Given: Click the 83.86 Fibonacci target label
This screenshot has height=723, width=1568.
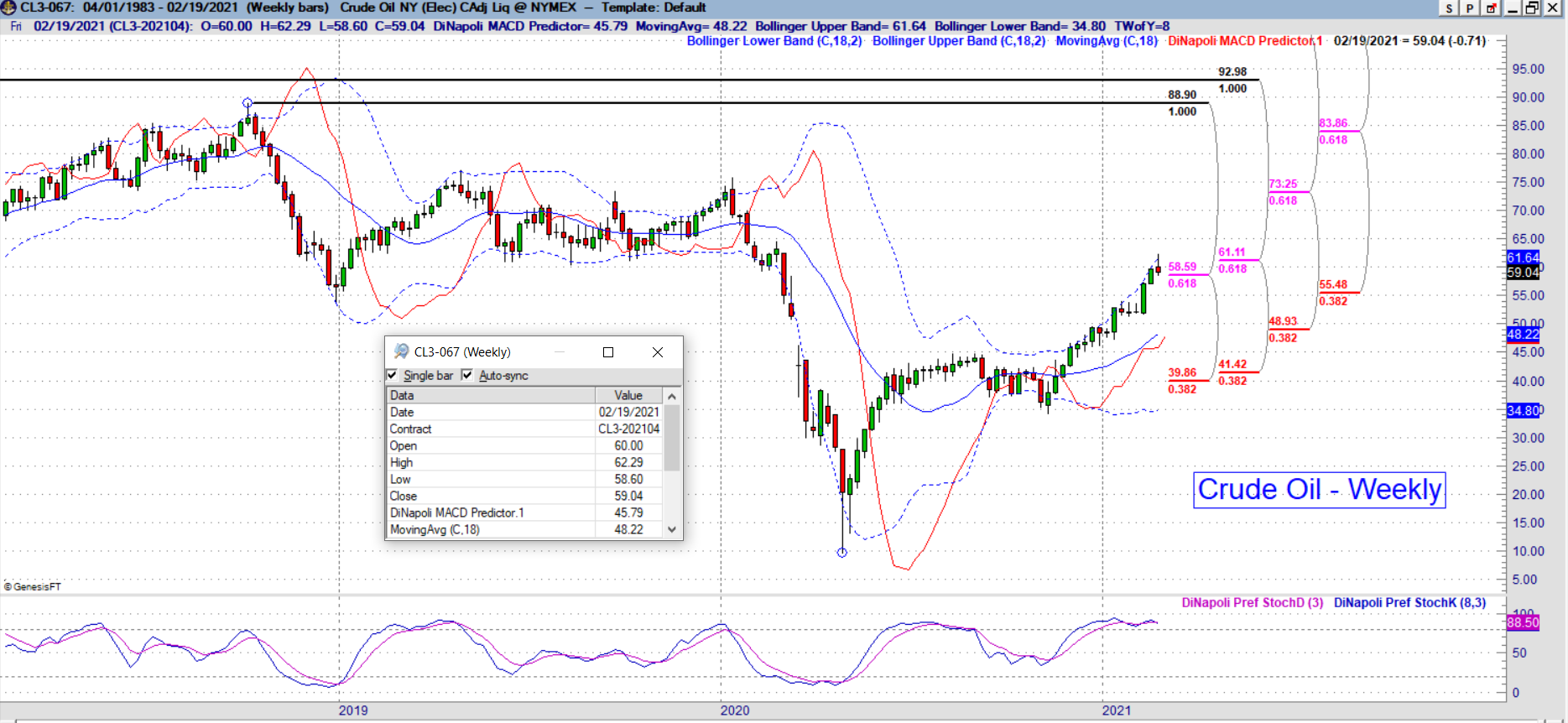Looking at the screenshot, I should click(x=1333, y=123).
